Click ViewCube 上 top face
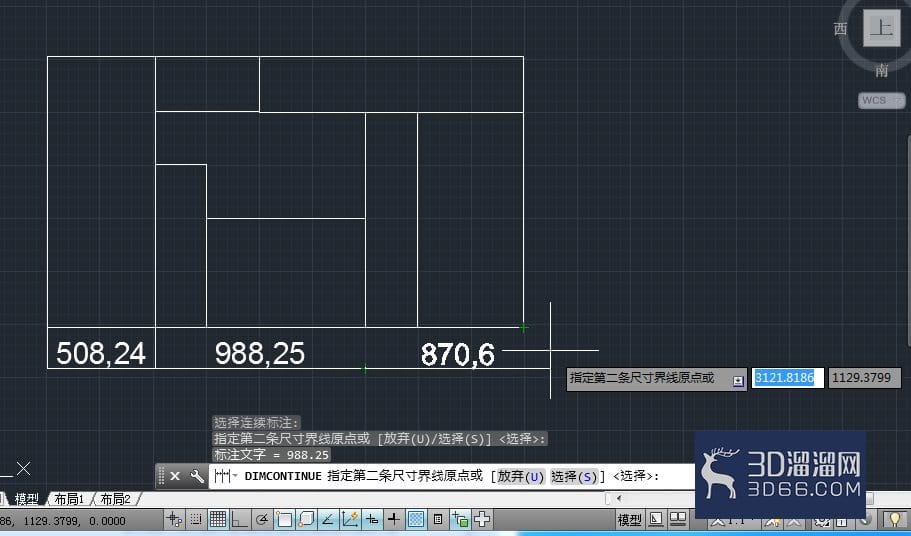 (x=881, y=28)
